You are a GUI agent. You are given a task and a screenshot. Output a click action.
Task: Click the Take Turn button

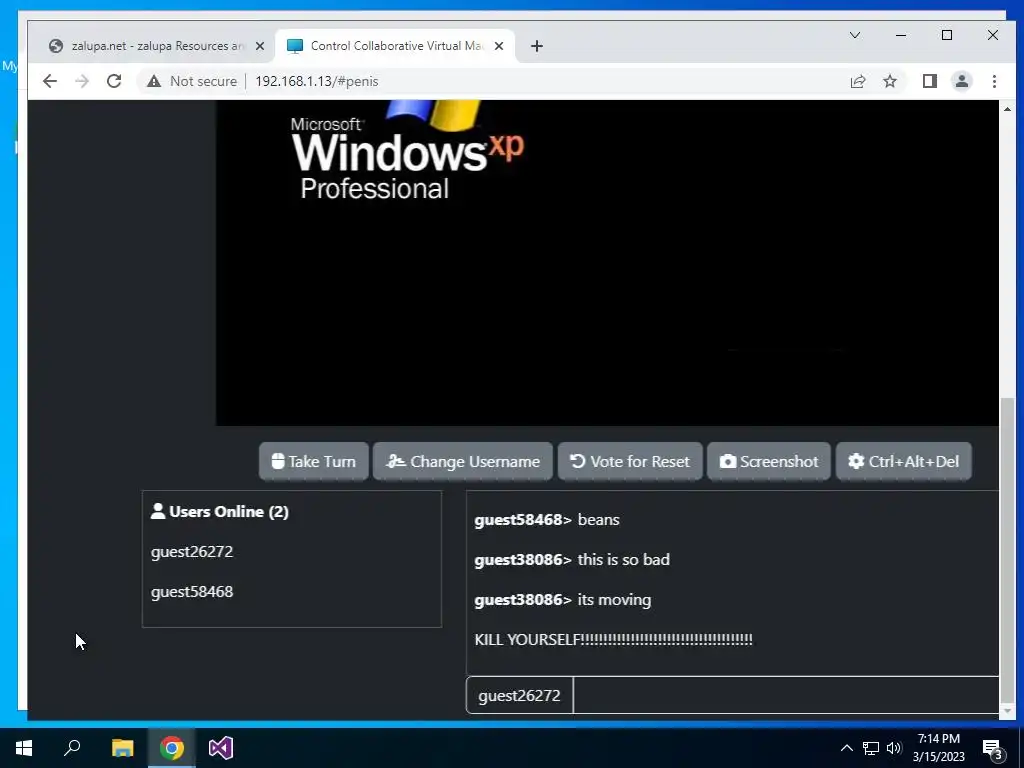tap(313, 461)
